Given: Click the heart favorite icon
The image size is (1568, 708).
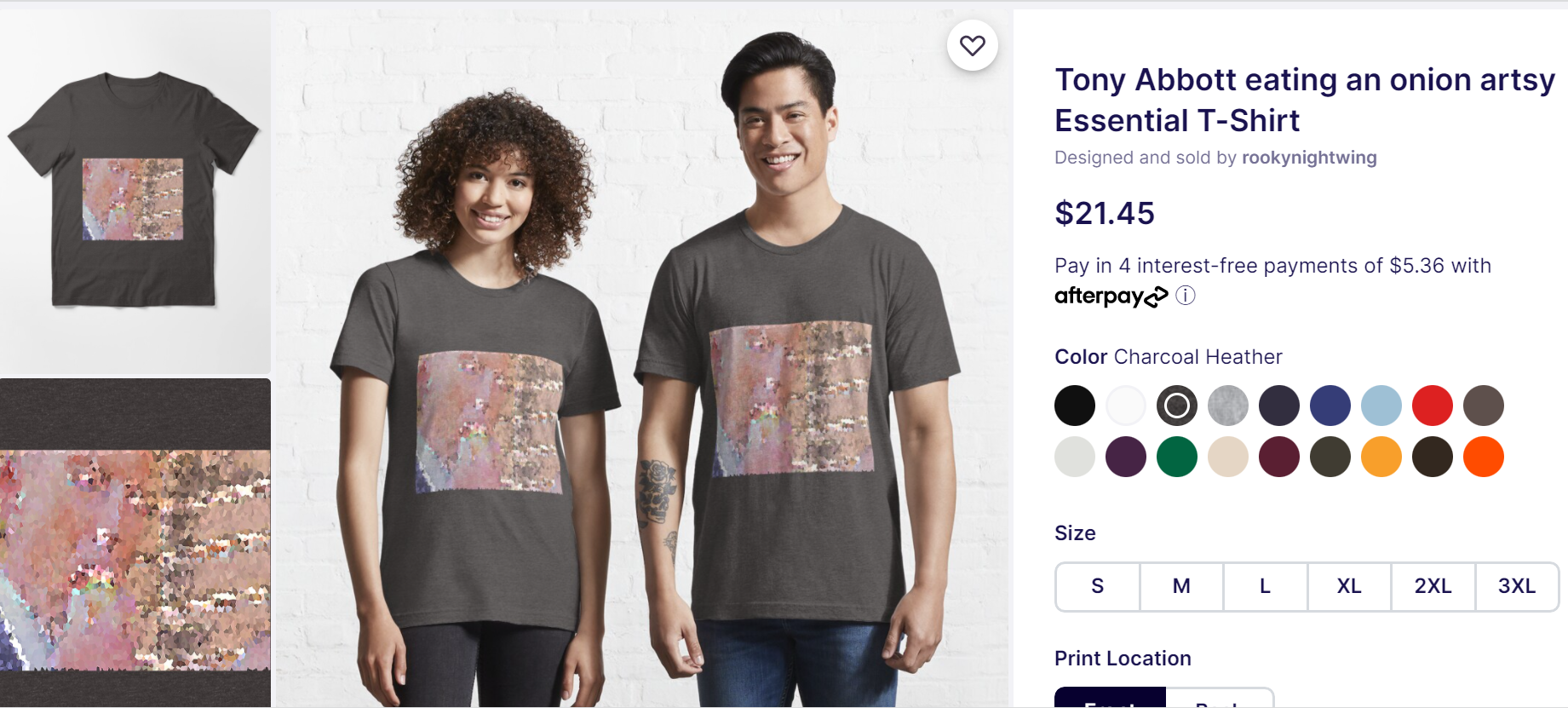Looking at the screenshot, I should (x=972, y=45).
